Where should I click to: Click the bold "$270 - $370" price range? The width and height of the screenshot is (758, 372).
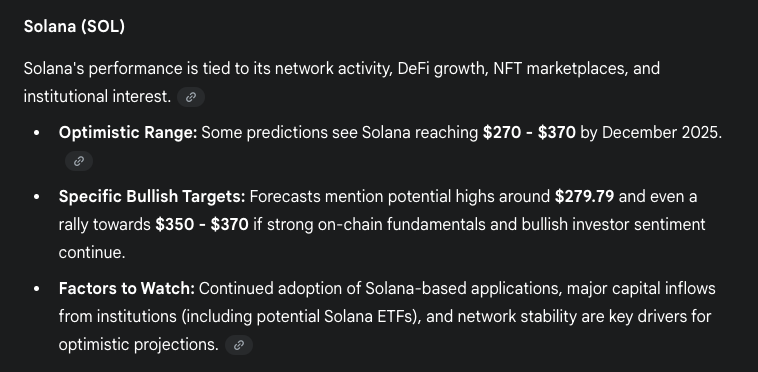tap(529, 132)
